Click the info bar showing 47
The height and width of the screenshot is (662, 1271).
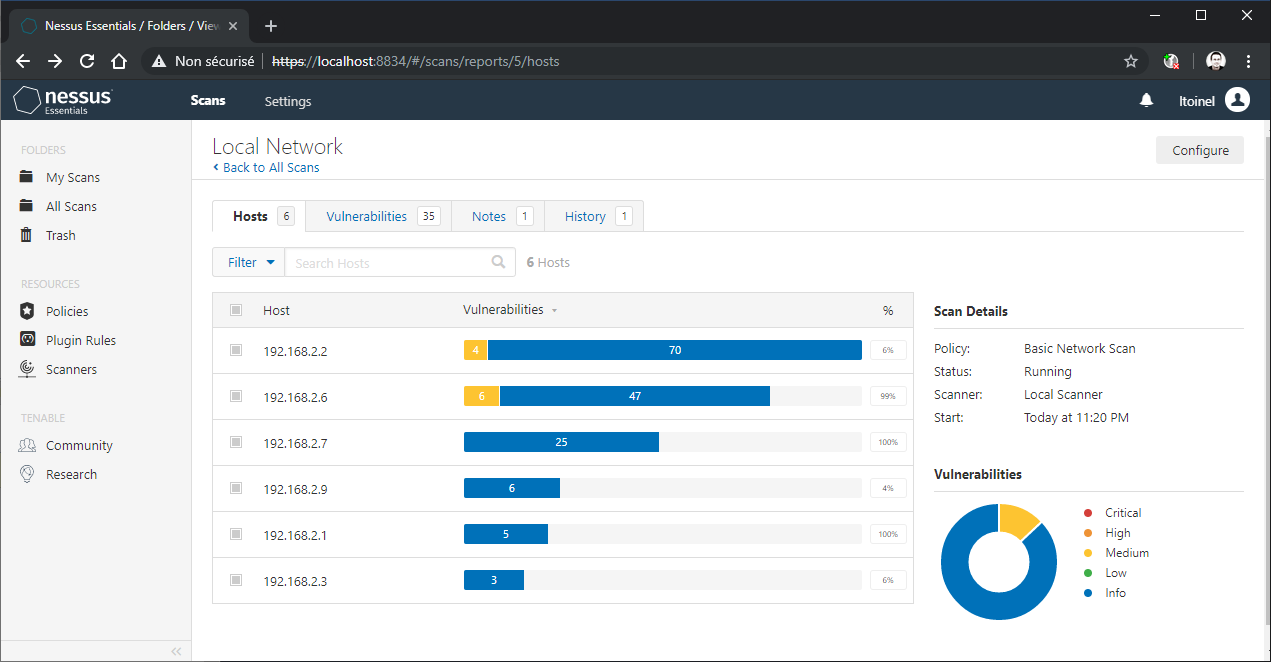(635, 396)
